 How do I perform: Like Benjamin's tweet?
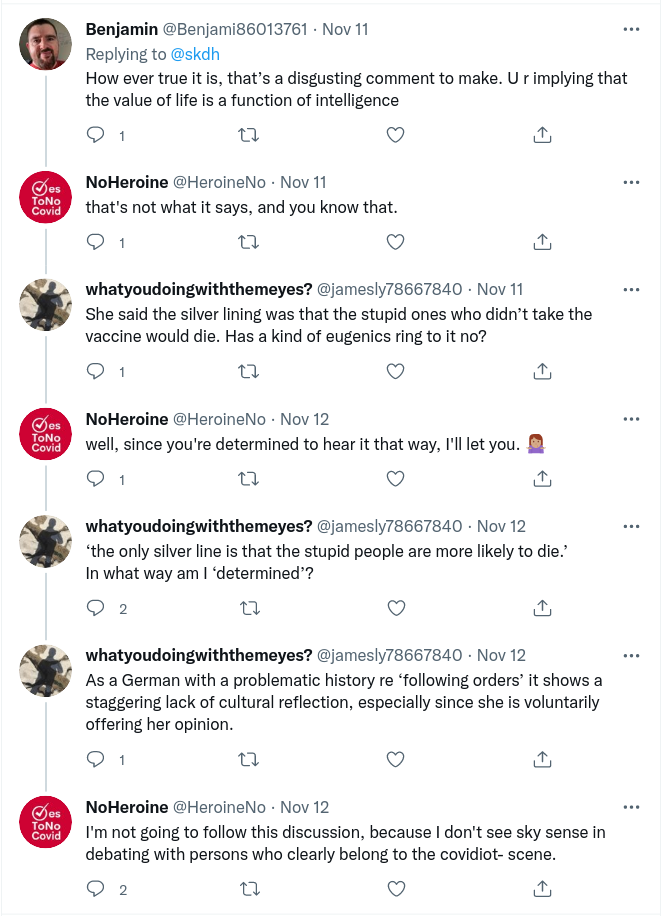click(x=395, y=135)
